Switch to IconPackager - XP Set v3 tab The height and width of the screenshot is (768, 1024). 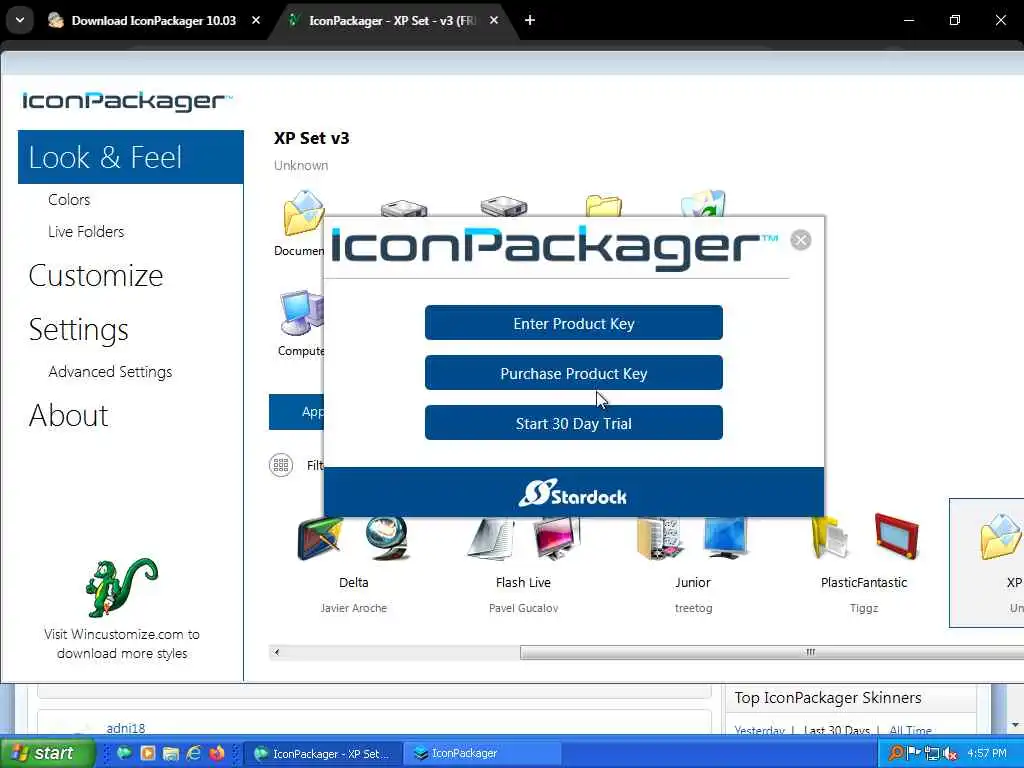[392, 21]
